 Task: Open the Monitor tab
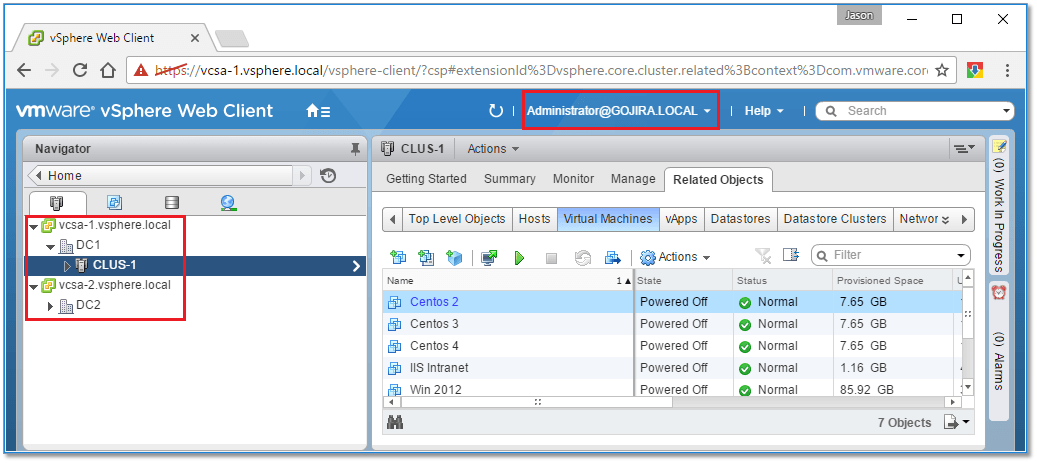click(573, 179)
